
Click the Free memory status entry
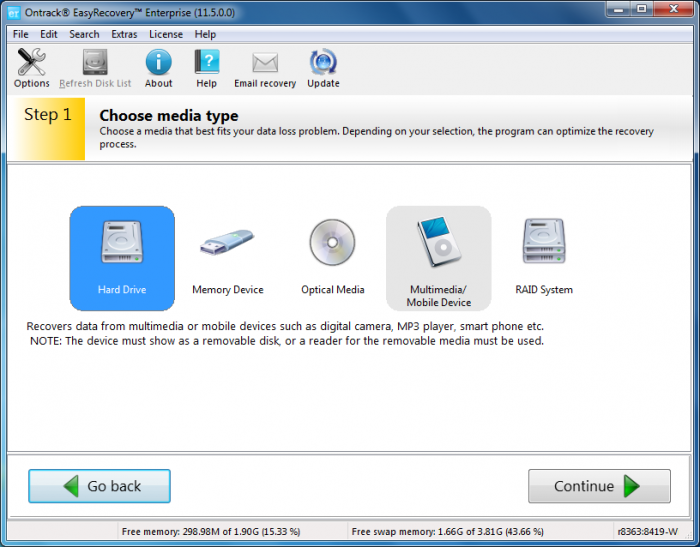tap(211, 531)
